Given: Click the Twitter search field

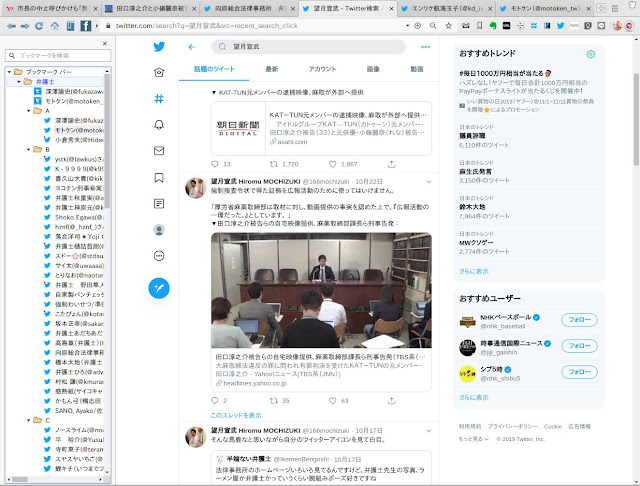Looking at the screenshot, I should point(309,47).
